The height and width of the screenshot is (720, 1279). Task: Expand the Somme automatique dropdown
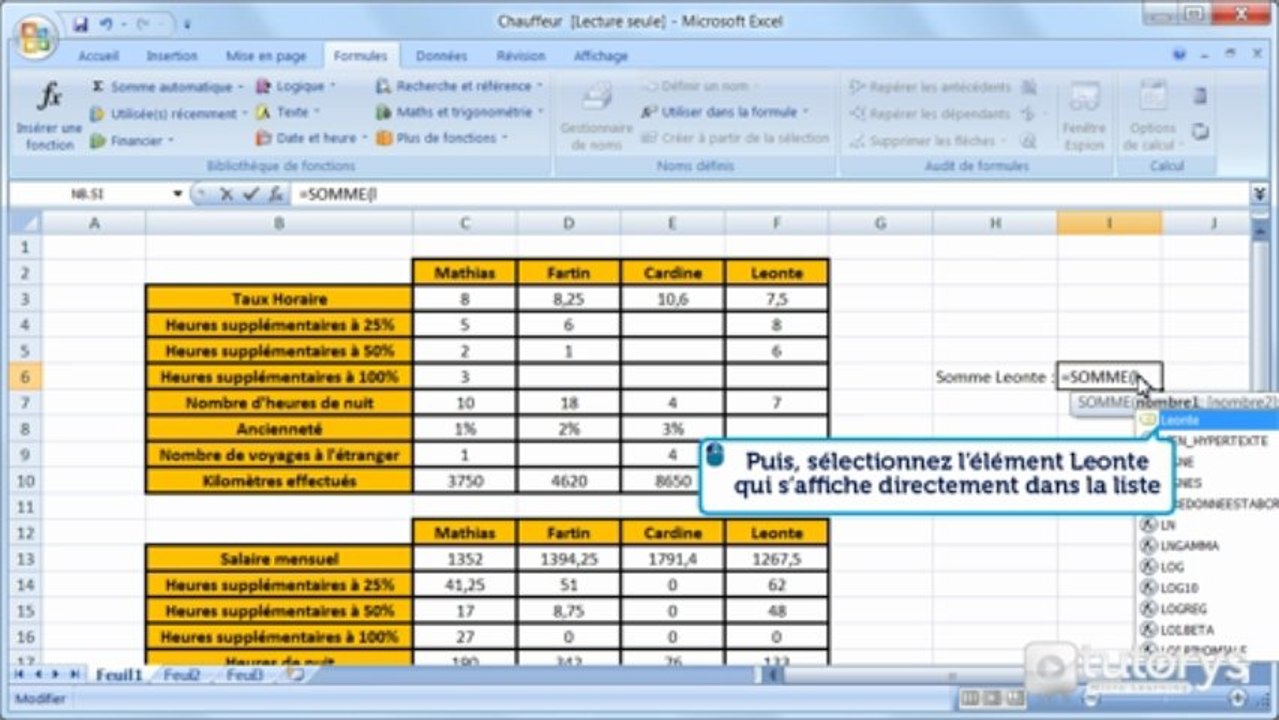tap(241, 87)
